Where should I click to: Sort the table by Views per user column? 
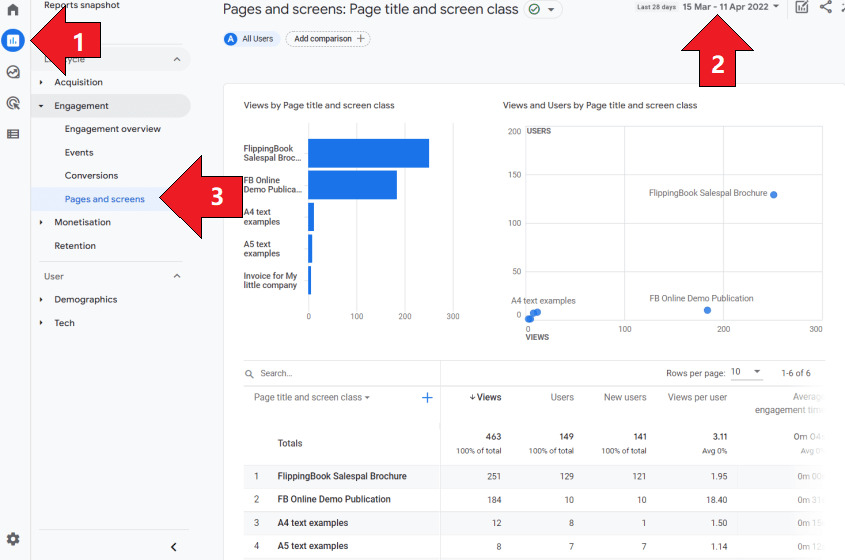[697, 397]
